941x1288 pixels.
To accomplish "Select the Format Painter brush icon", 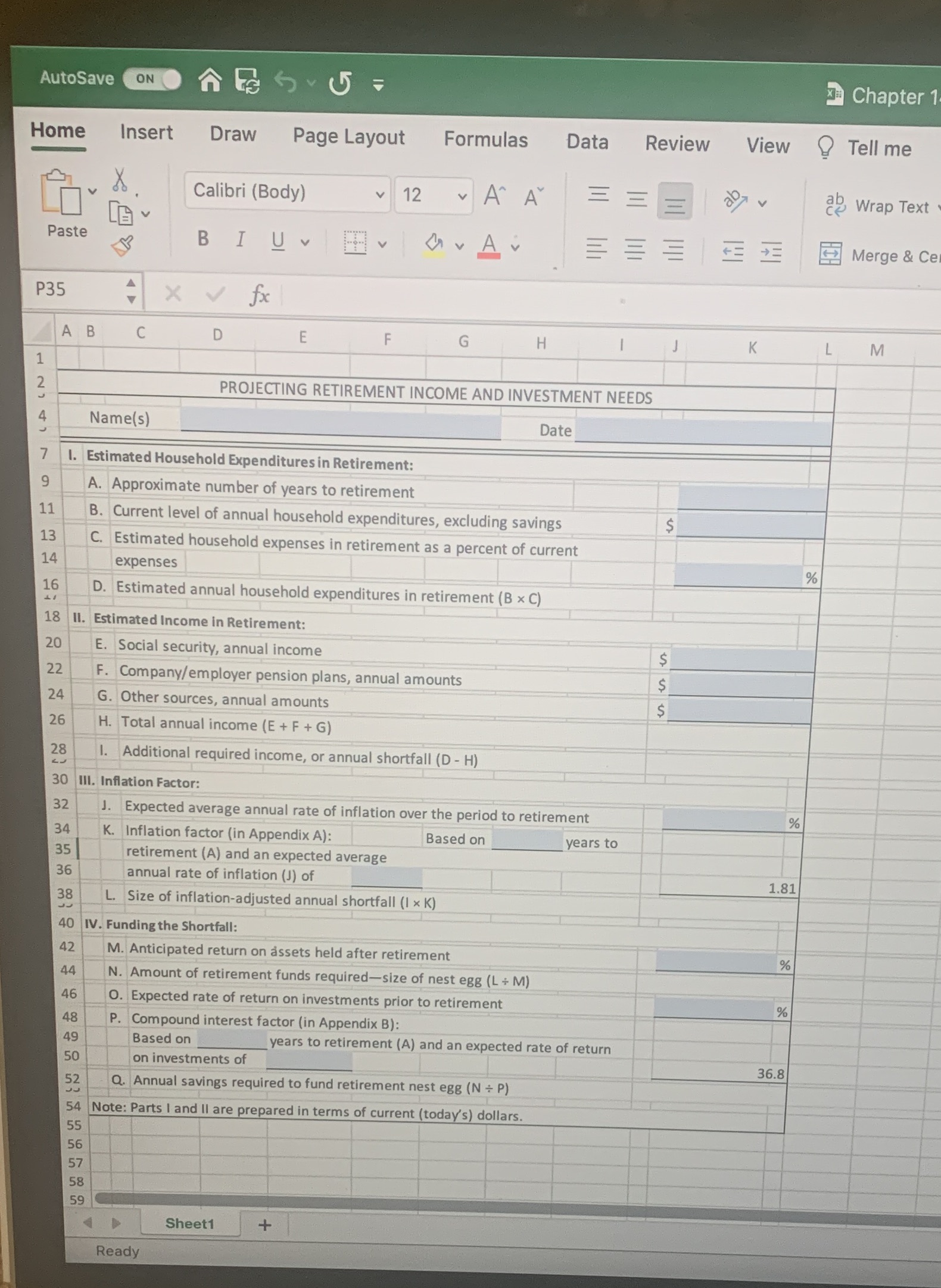I will [122, 245].
